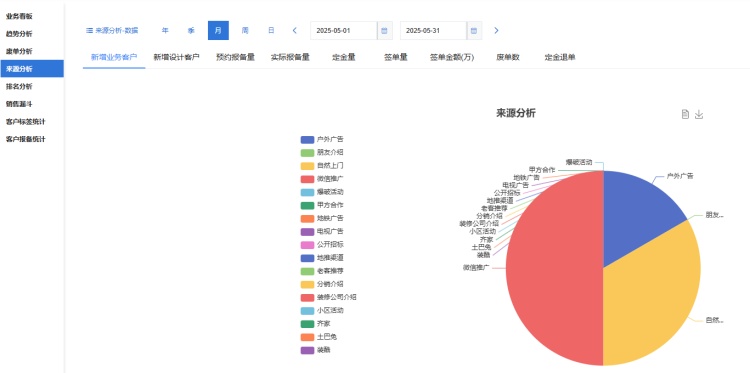Click the list icon beside 来源分析-数据

pos(89,31)
